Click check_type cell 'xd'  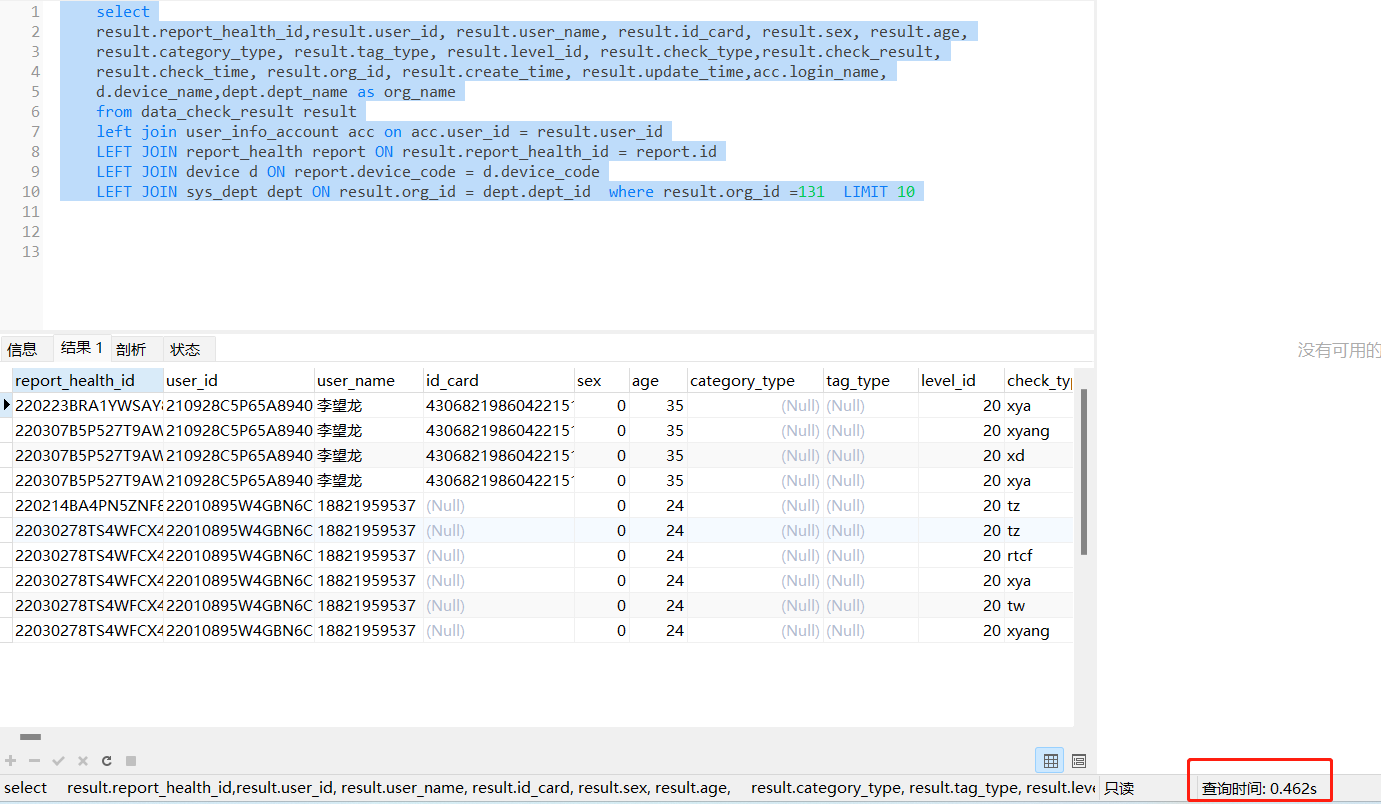coord(1039,456)
